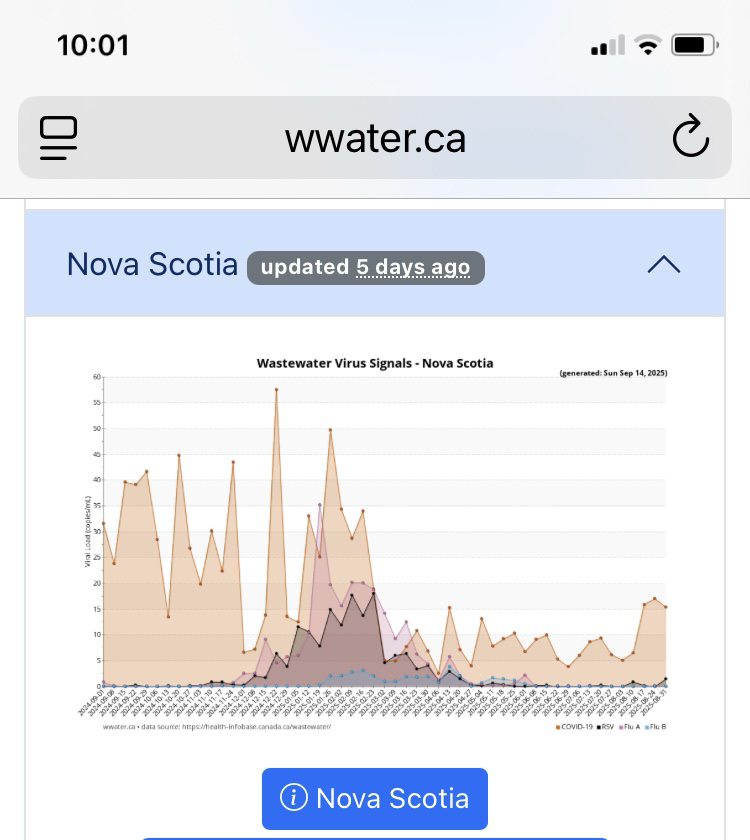This screenshot has height=840, width=750.
Task: Tap the "updated 5 days ago" badge
Action: 365,267
